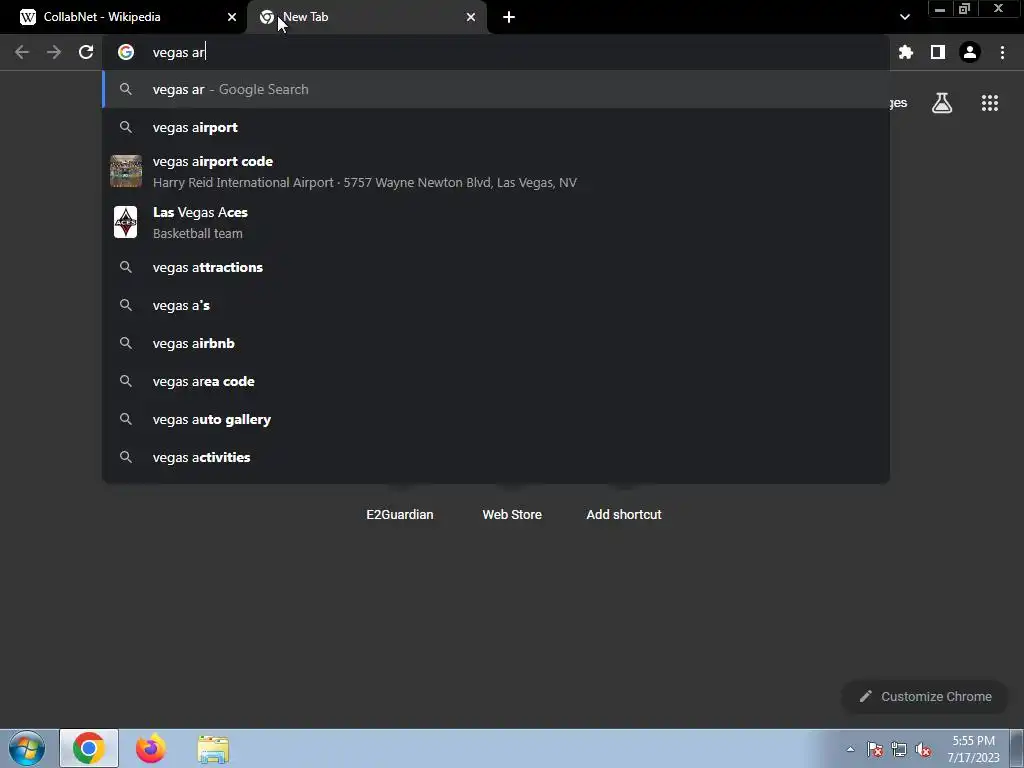The height and width of the screenshot is (768, 1024).
Task: Click the forward navigation arrow
Action: pyautogui.click(x=54, y=52)
